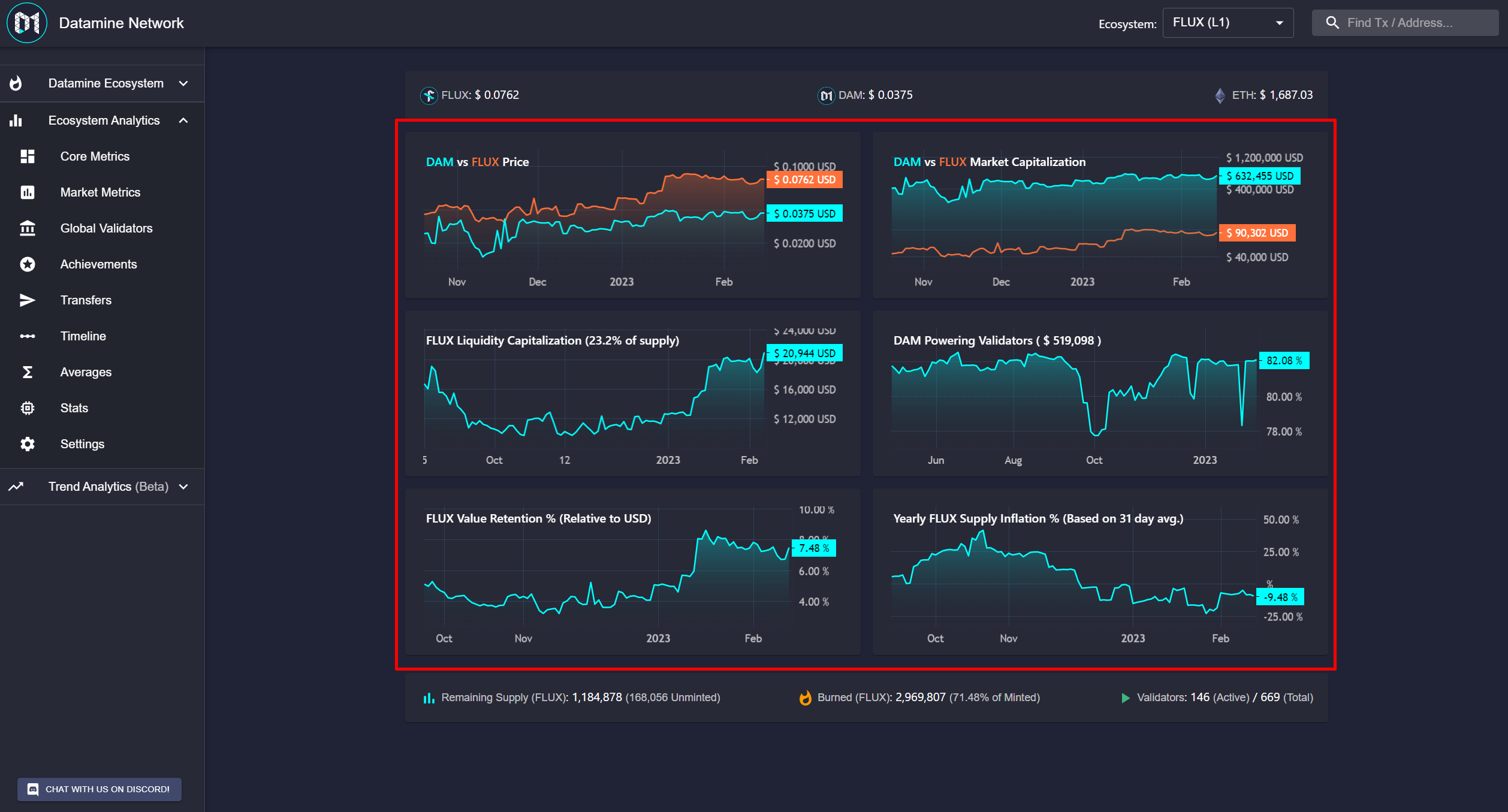Open Core Metrics page
The width and height of the screenshot is (1508, 812).
95,156
